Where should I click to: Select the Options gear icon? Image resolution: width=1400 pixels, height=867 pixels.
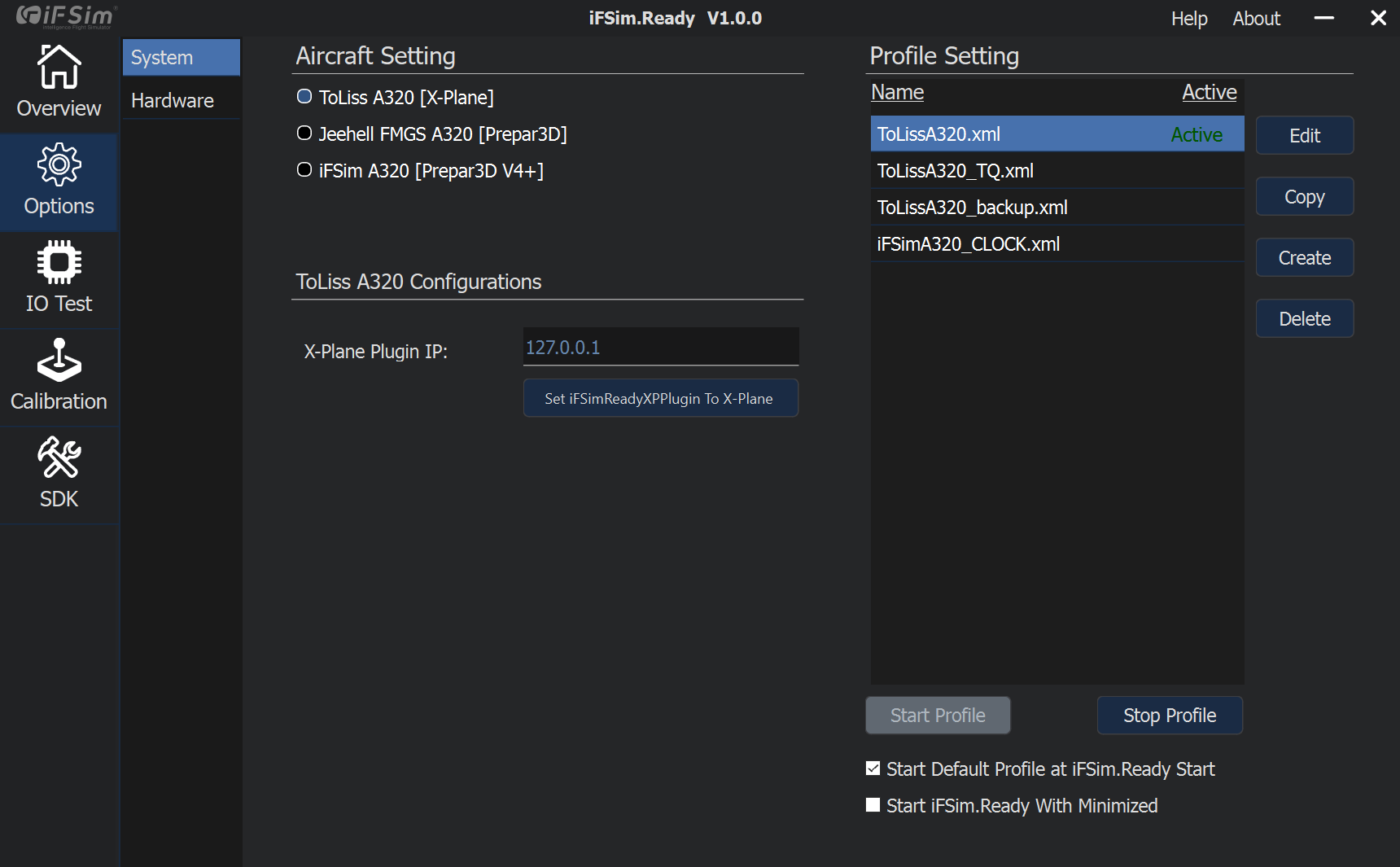(59, 165)
